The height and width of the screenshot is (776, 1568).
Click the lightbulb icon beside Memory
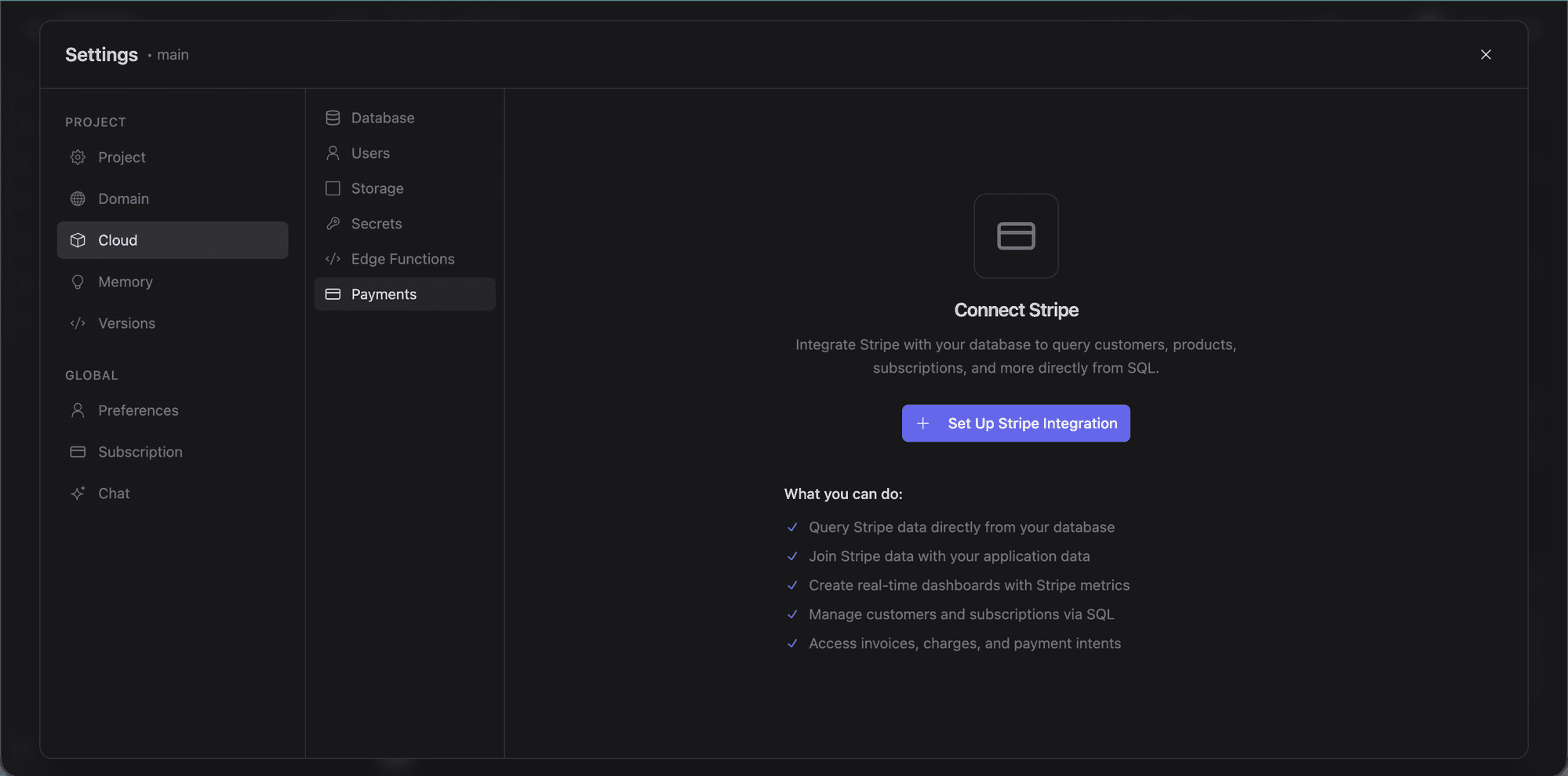[78, 282]
